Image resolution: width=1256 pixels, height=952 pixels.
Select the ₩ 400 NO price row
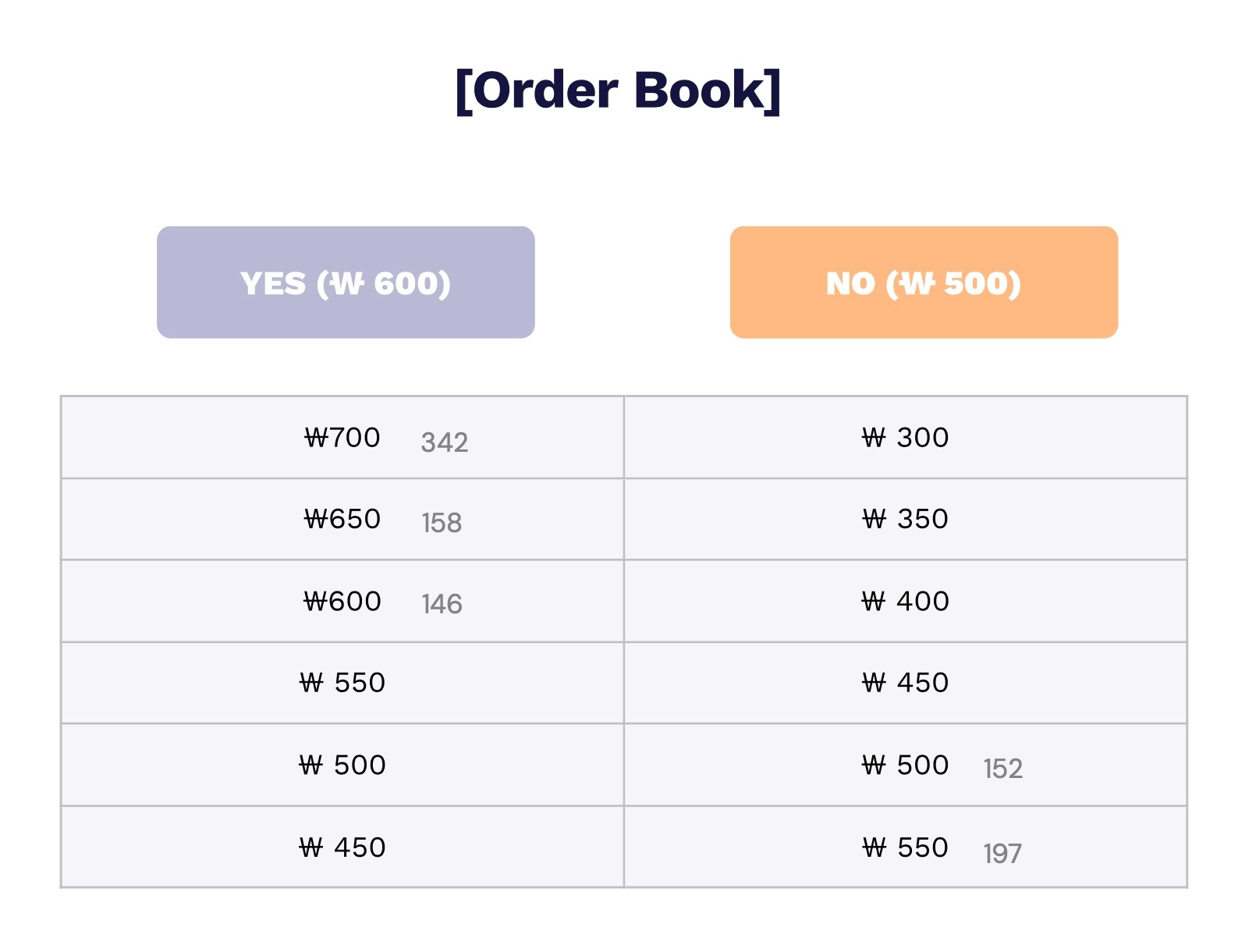[906, 601]
